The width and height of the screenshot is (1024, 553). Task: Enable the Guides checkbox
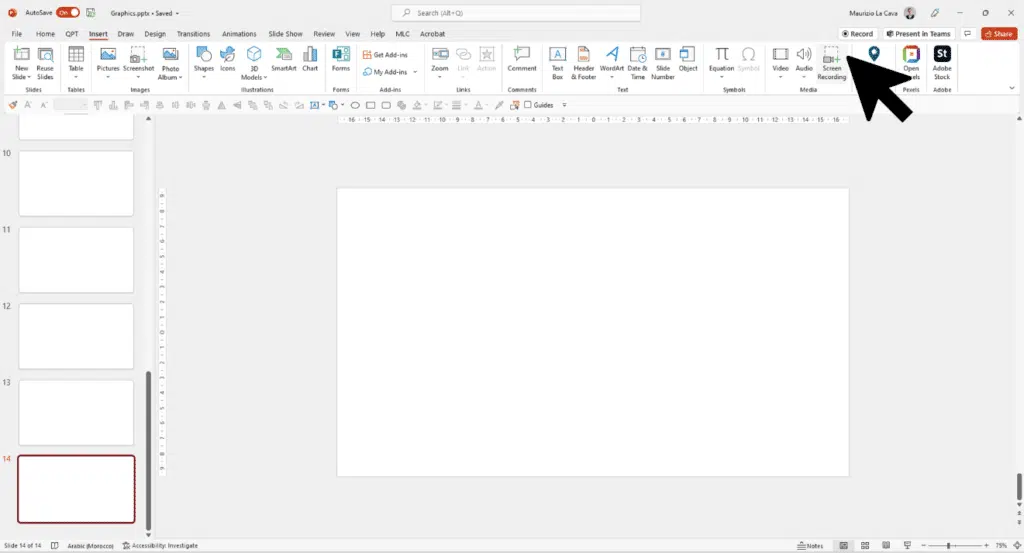coord(528,105)
